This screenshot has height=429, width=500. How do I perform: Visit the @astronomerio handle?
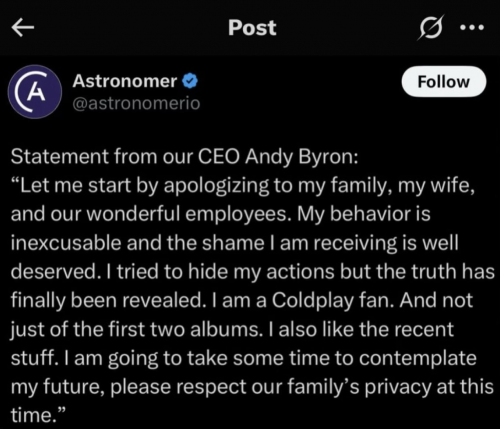tap(136, 104)
